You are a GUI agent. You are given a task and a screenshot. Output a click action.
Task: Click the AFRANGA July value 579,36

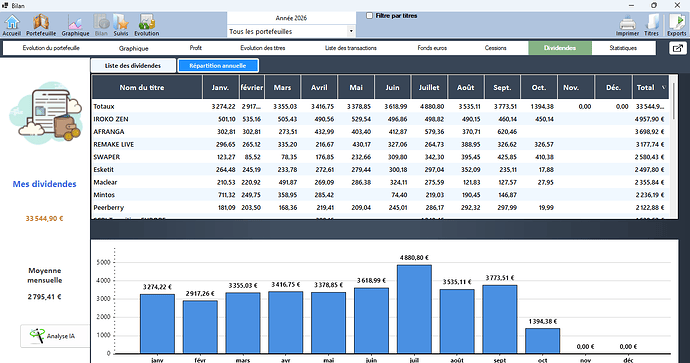(x=435, y=132)
